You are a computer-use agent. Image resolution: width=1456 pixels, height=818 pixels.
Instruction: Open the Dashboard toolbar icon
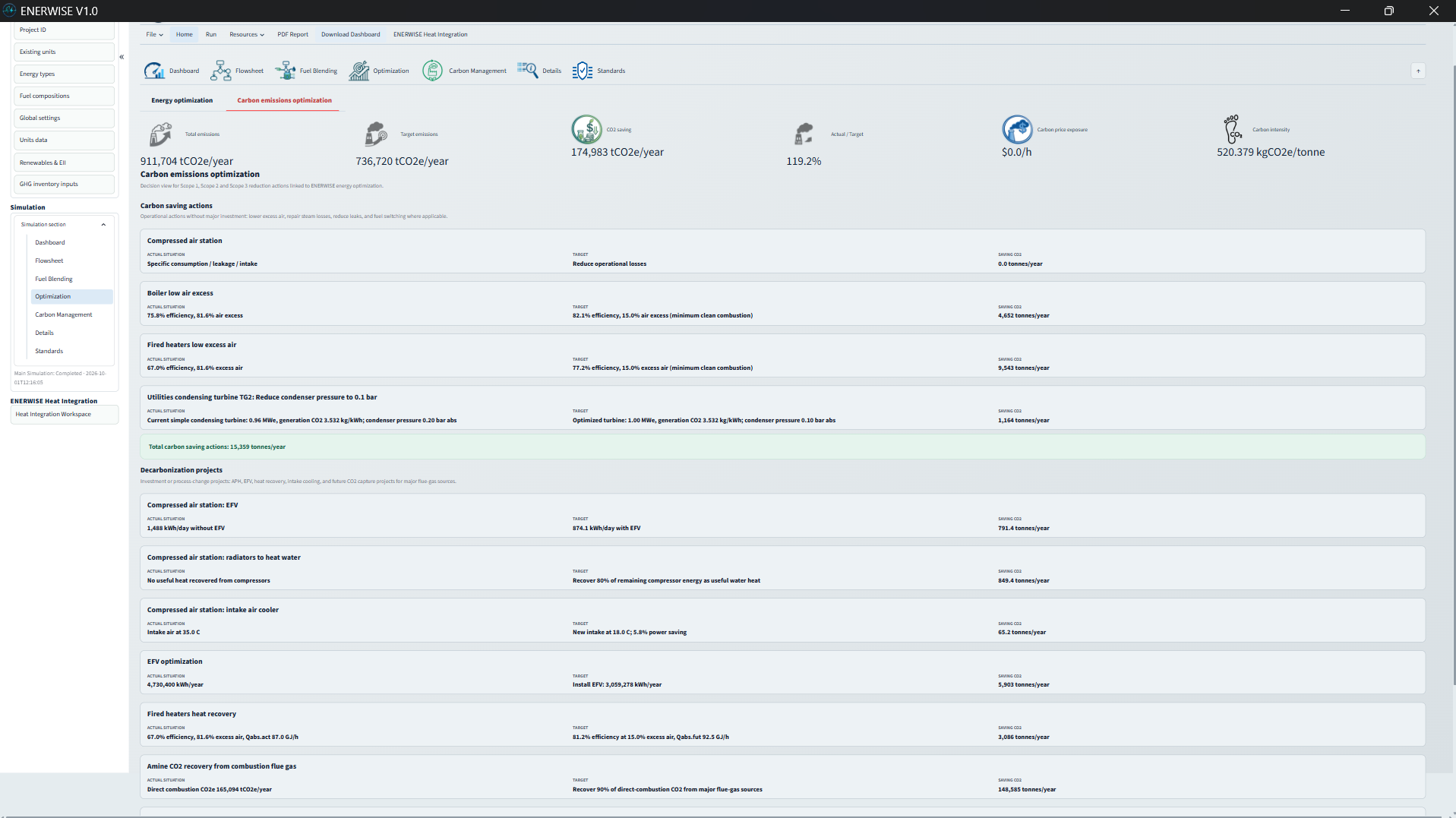(x=154, y=71)
